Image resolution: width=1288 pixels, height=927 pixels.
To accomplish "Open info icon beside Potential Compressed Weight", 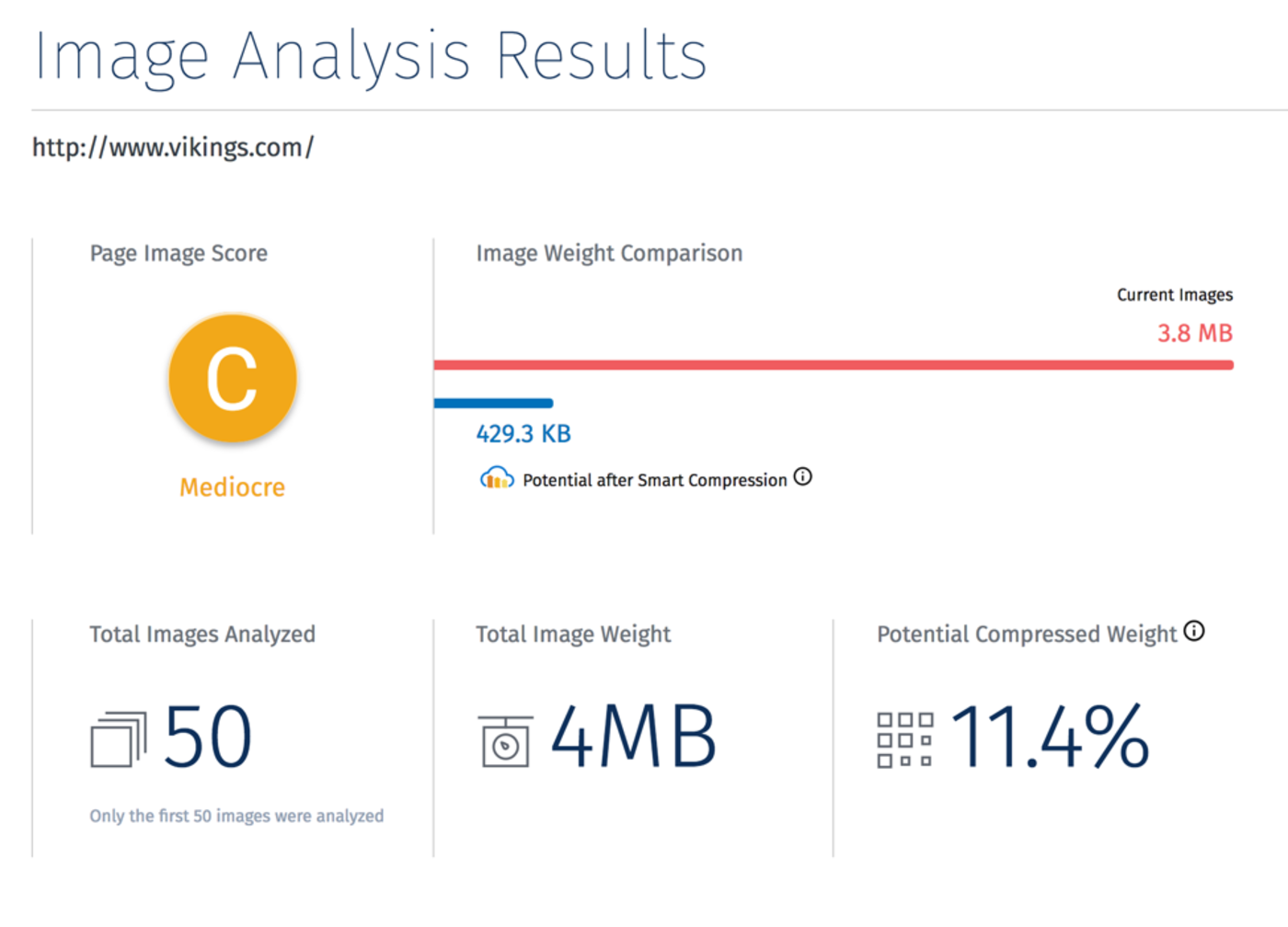I will [1194, 631].
